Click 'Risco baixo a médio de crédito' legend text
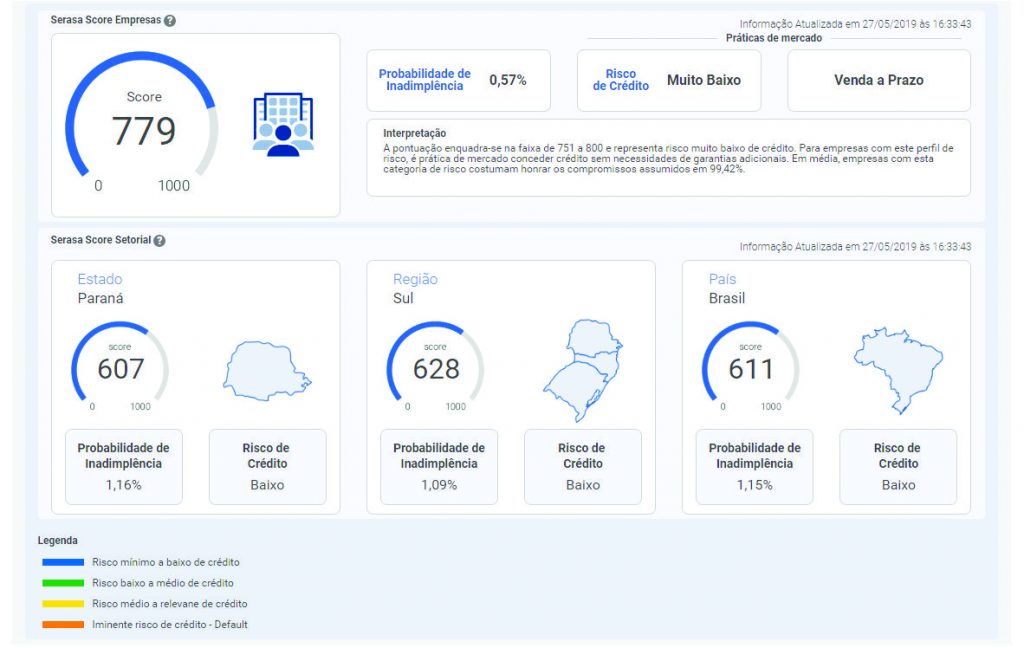1024x648 pixels. tap(163, 583)
